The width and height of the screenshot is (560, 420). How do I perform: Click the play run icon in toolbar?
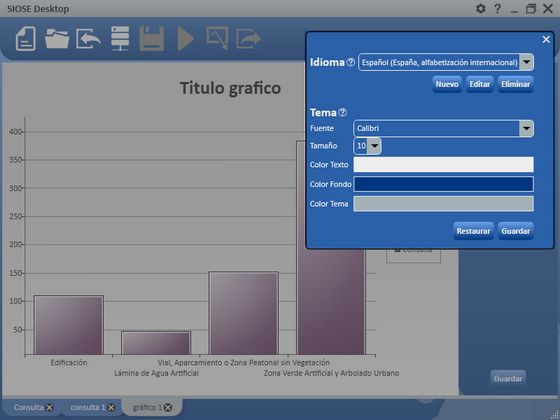[x=186, y=39]
